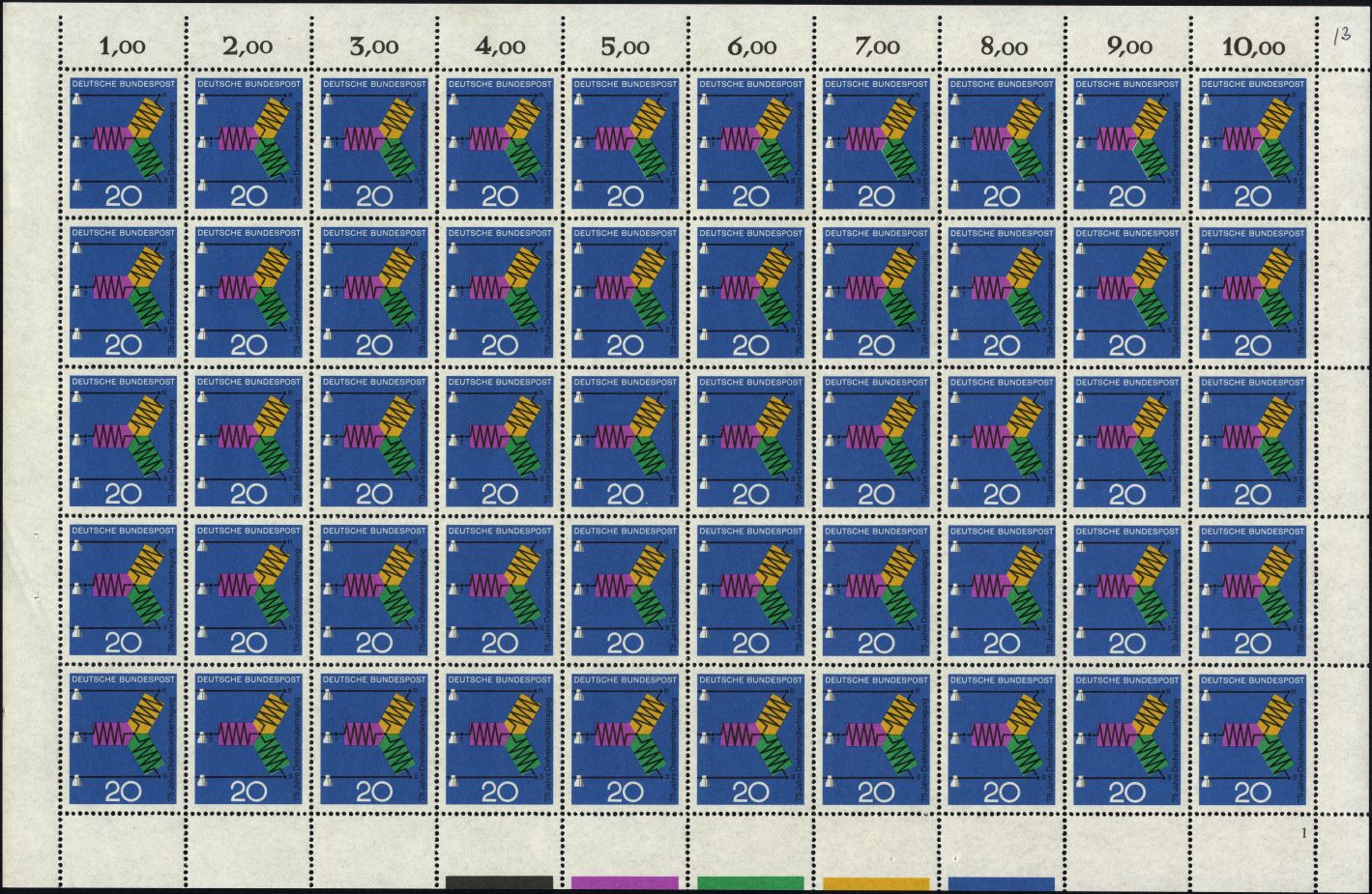Click the 9,00 margin value
Screen dimensions: 1372x894
click(1127, 45)
